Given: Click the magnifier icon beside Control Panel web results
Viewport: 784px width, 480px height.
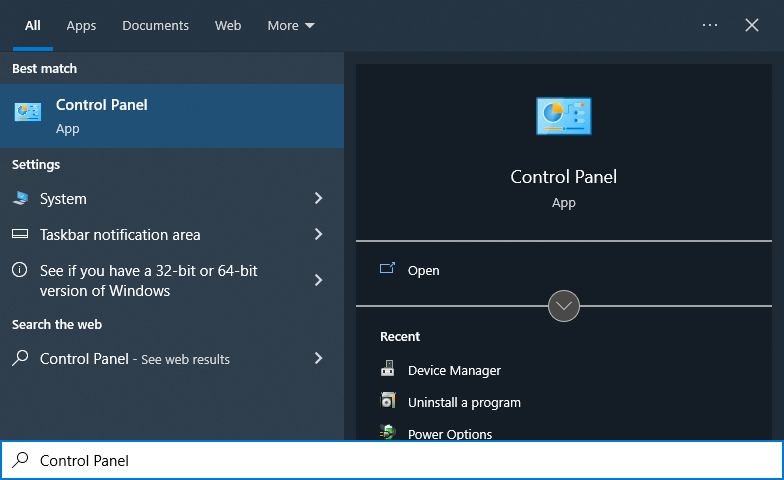Looking at the screenshot, I should 20,358.
